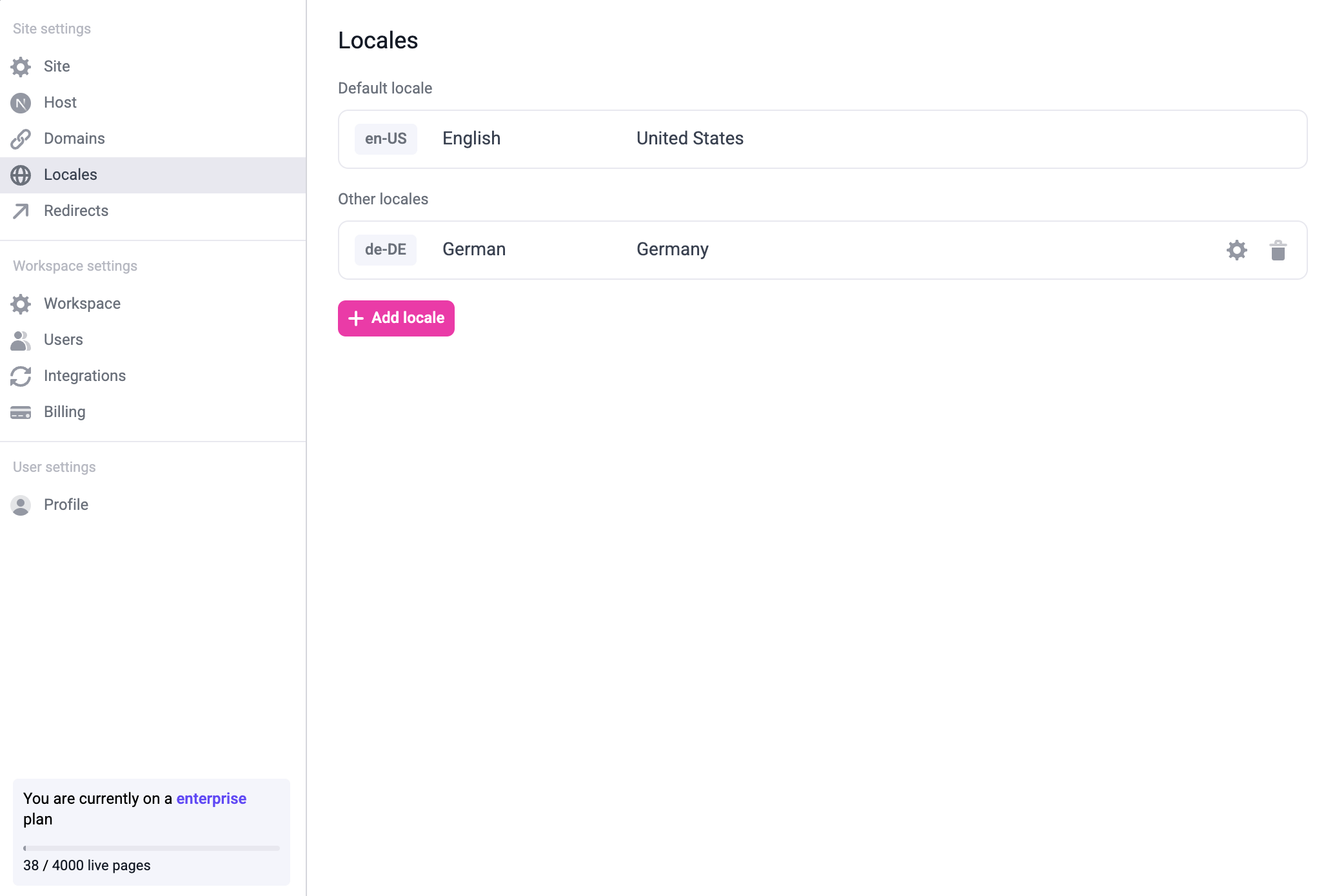Click the Billing credit card icon

click(x=21, y=412)
